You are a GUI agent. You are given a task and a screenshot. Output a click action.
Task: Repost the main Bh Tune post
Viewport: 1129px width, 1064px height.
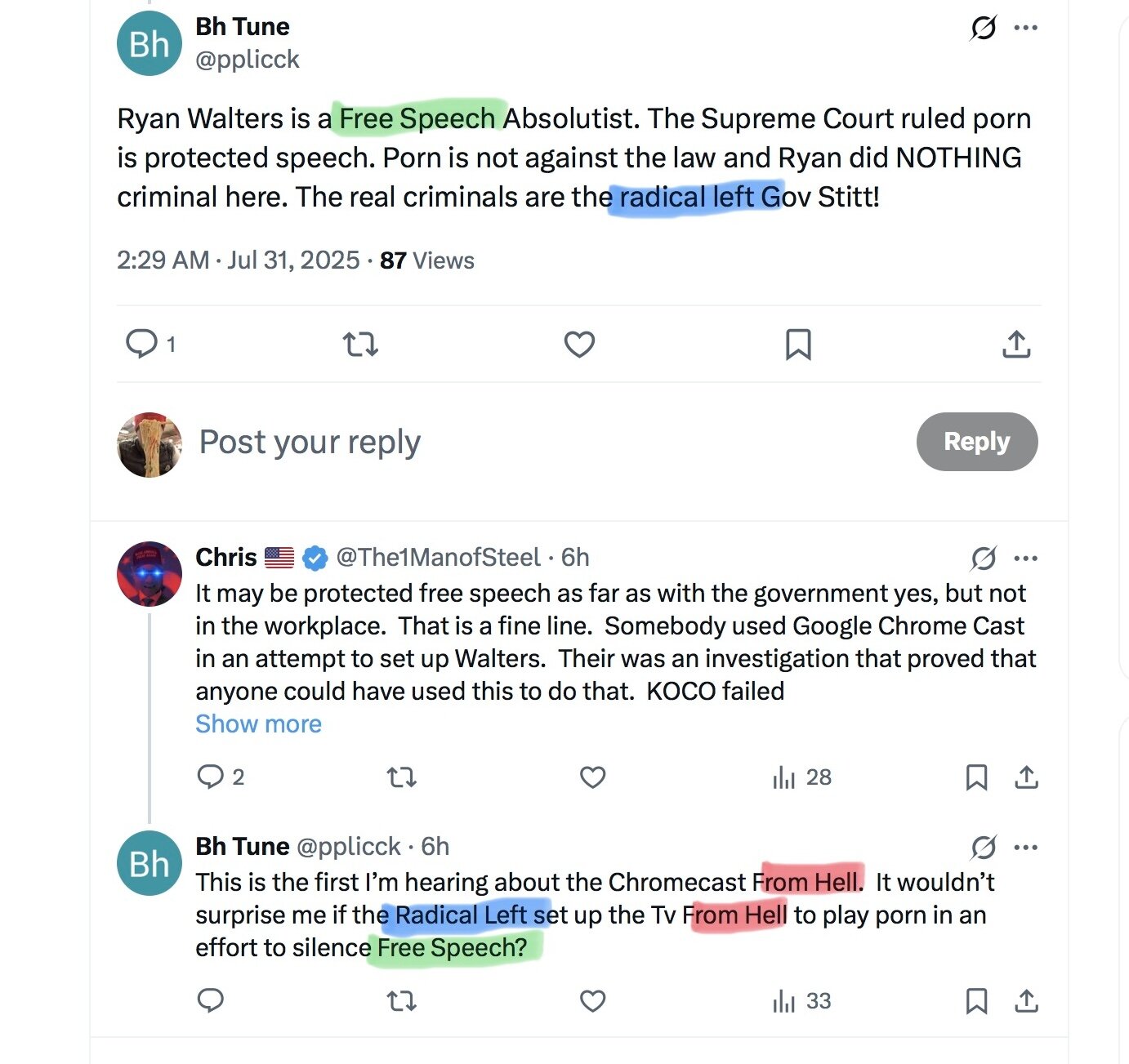point(360,344)
